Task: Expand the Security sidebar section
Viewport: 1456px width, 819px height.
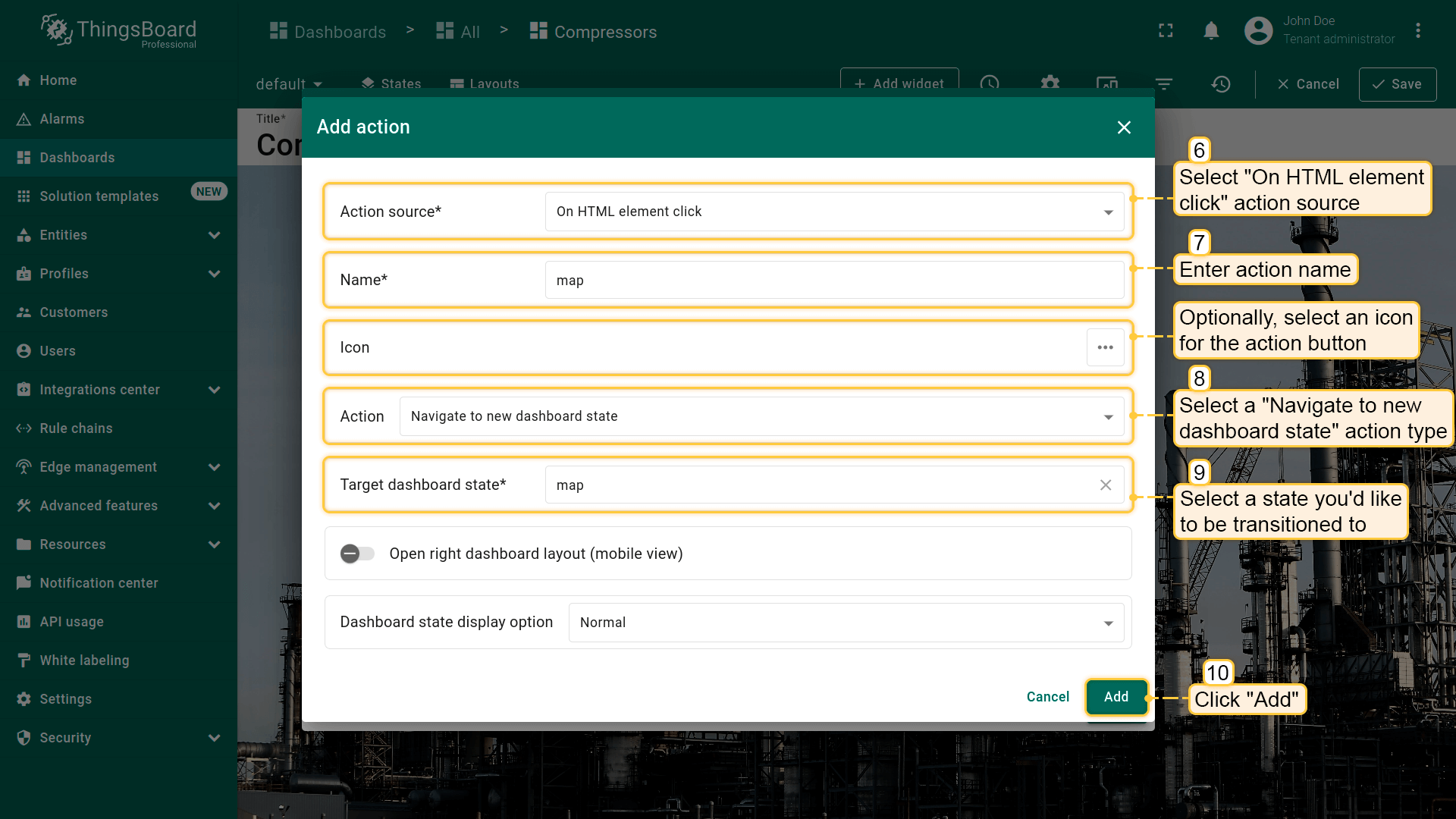Action: (x=214, y=738)
